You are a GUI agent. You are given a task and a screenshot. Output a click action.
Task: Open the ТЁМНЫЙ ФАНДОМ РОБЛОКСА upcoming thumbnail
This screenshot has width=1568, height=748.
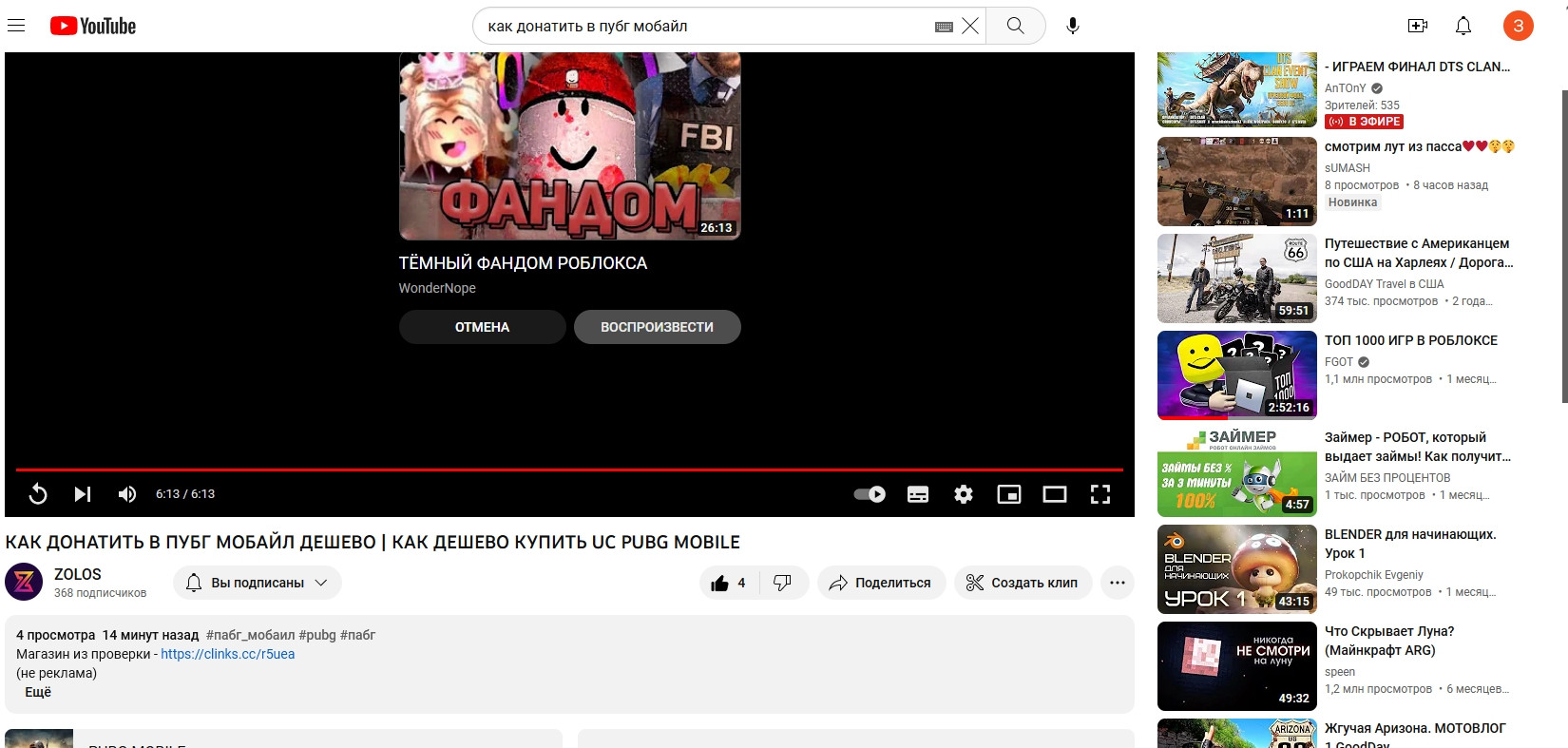point(569,145)
